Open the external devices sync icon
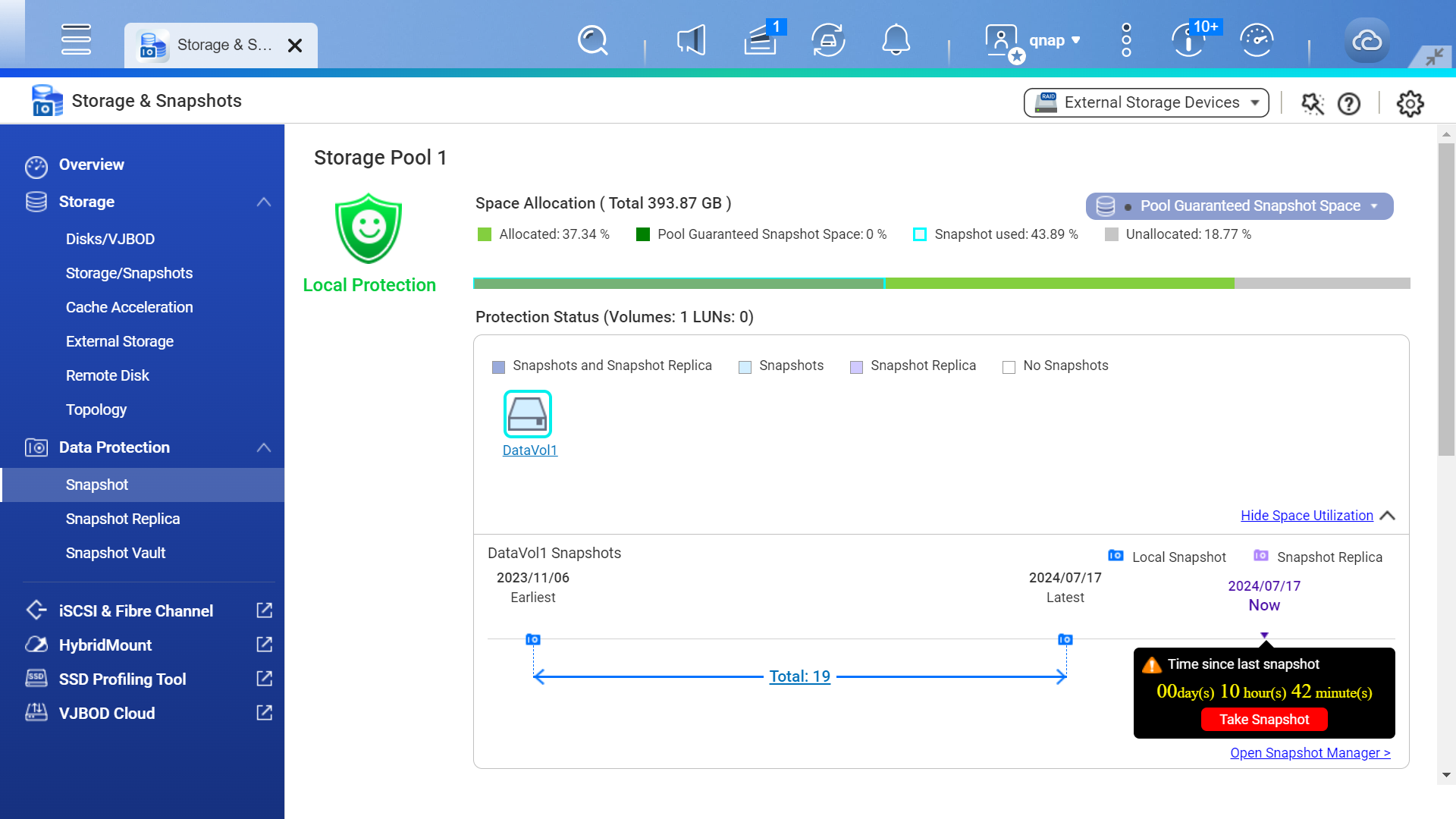 [828, 40]
